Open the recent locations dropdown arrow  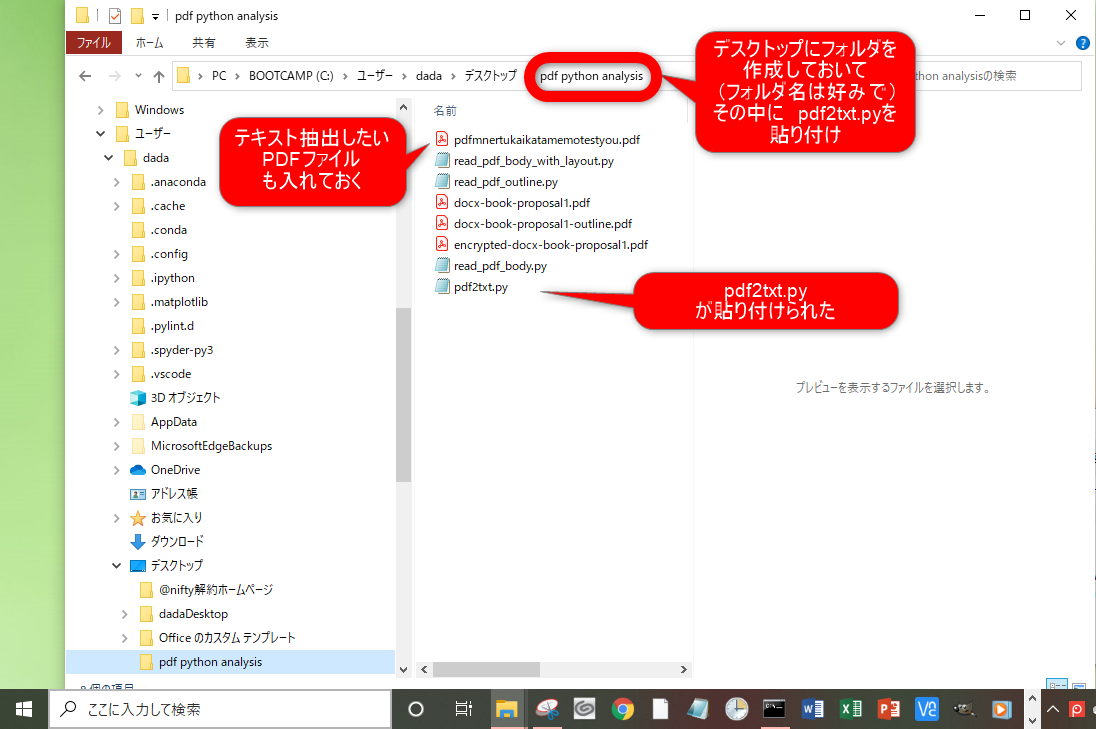pos(138,75)
